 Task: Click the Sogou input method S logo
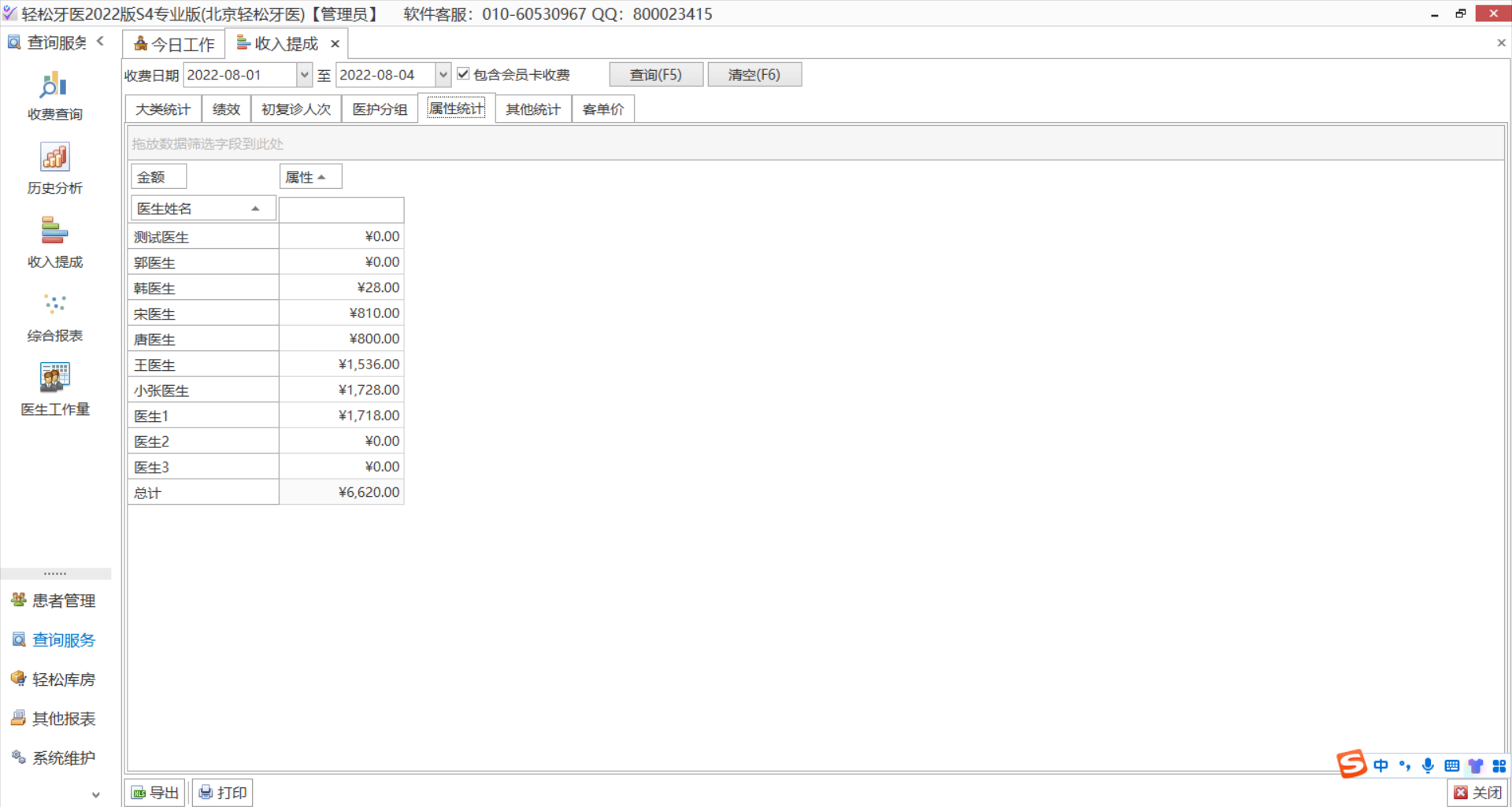(1352, 764)
